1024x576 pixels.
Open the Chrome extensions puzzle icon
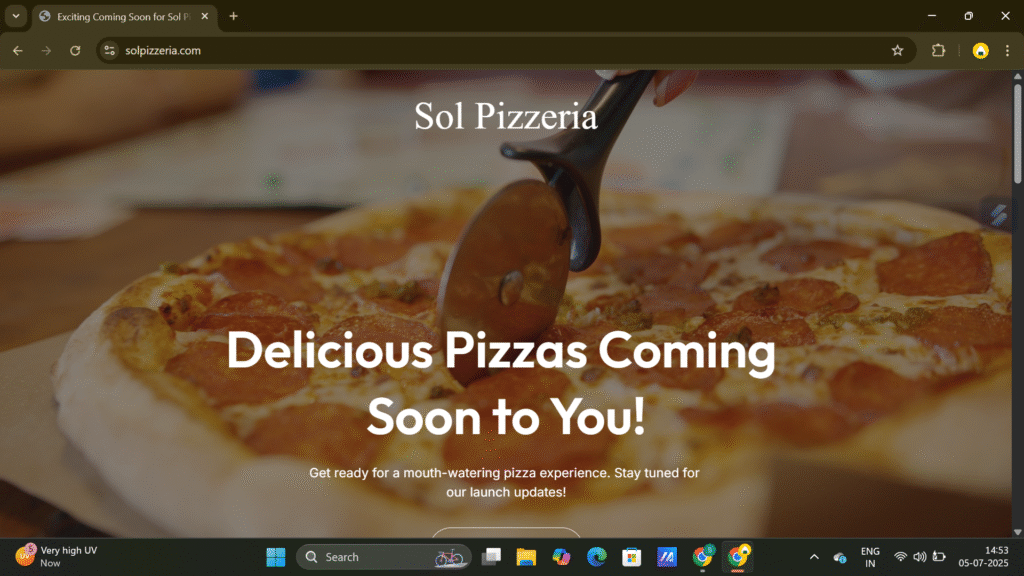(x=938, y=51)
